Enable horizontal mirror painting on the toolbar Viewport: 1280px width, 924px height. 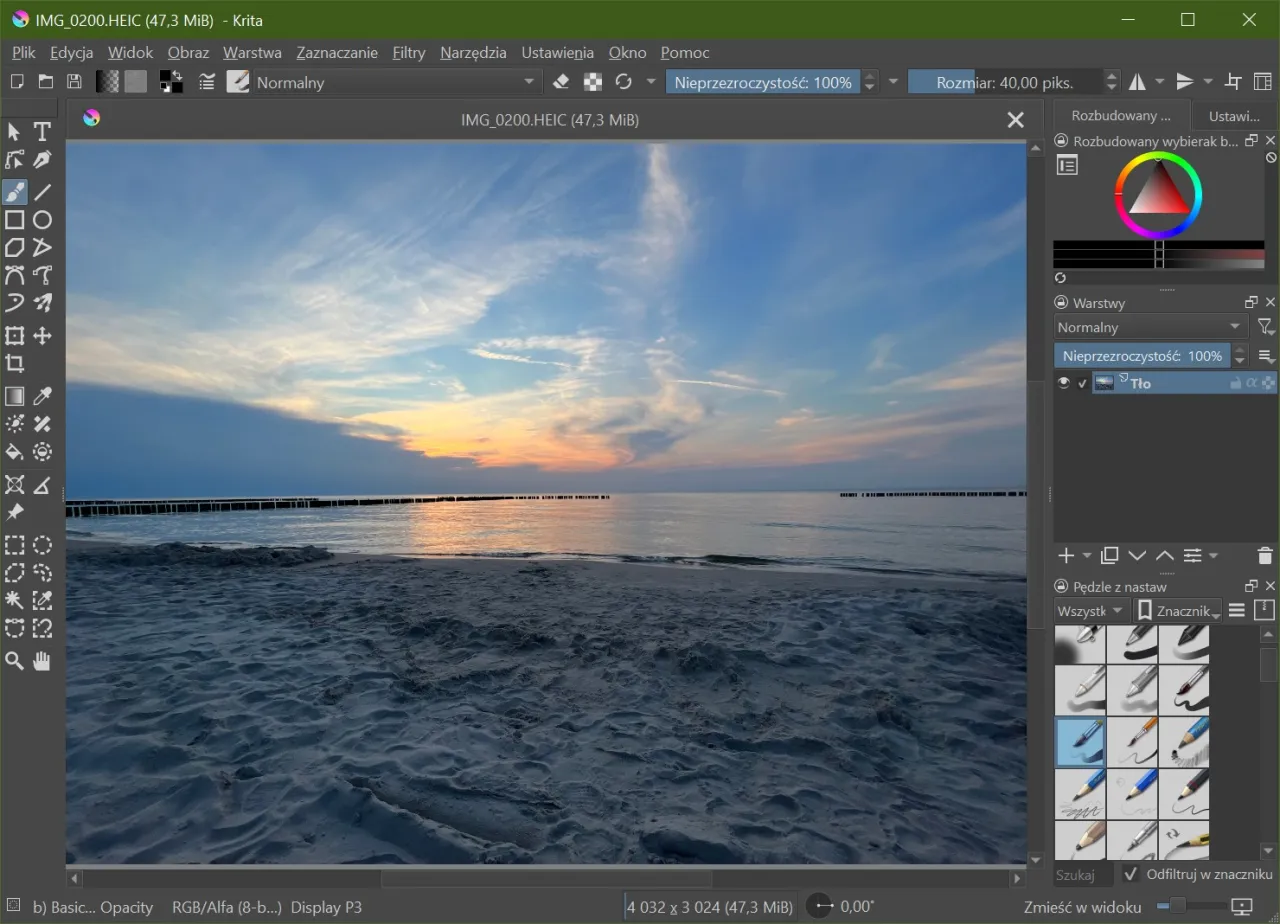pos(1138,81)
